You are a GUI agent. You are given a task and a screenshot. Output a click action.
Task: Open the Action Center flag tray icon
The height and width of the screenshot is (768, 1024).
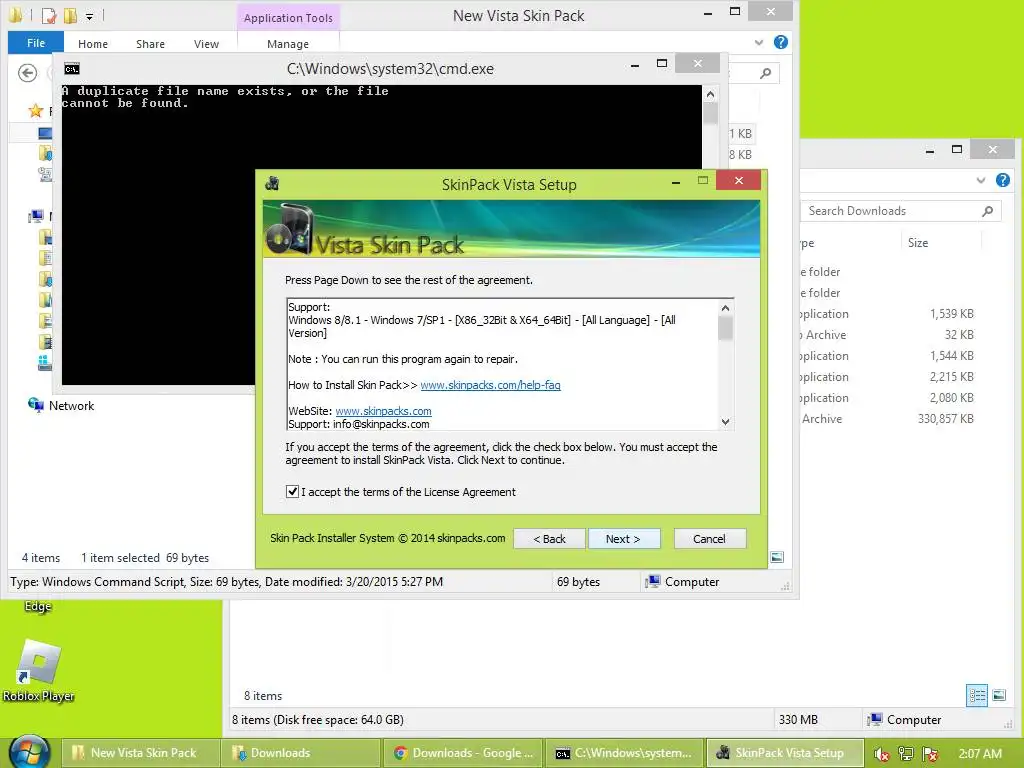[x=931, y=754]
